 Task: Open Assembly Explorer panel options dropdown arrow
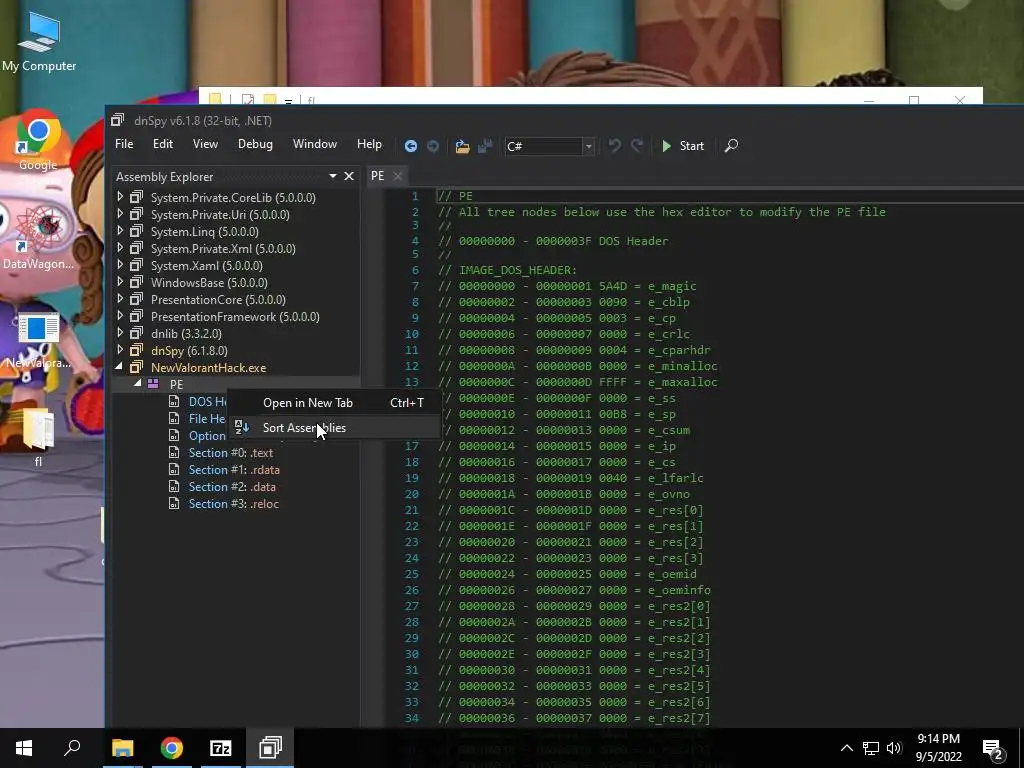tap(333, 176)
